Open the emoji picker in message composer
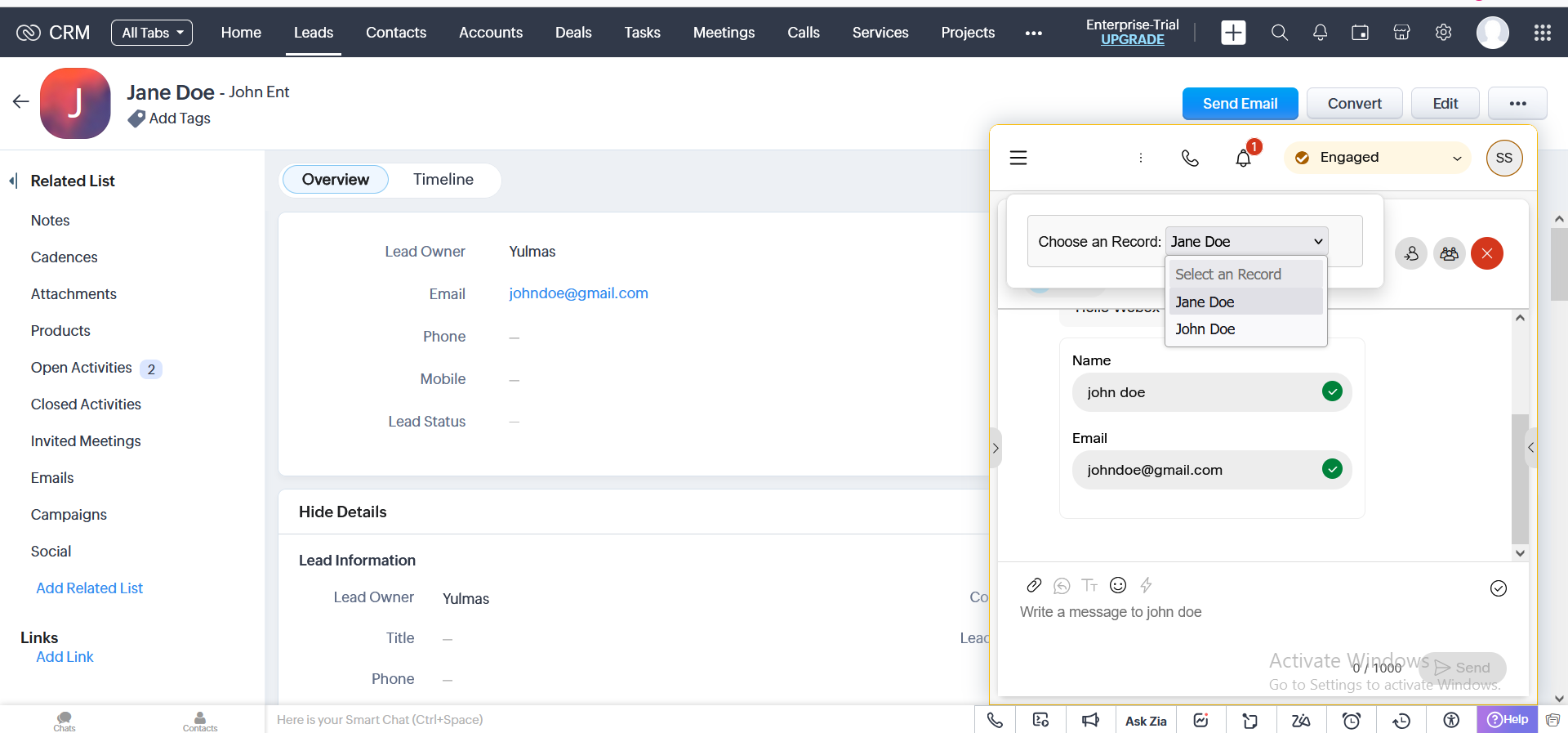The height and width of the screenshot is (733, 1568). 1118,585
